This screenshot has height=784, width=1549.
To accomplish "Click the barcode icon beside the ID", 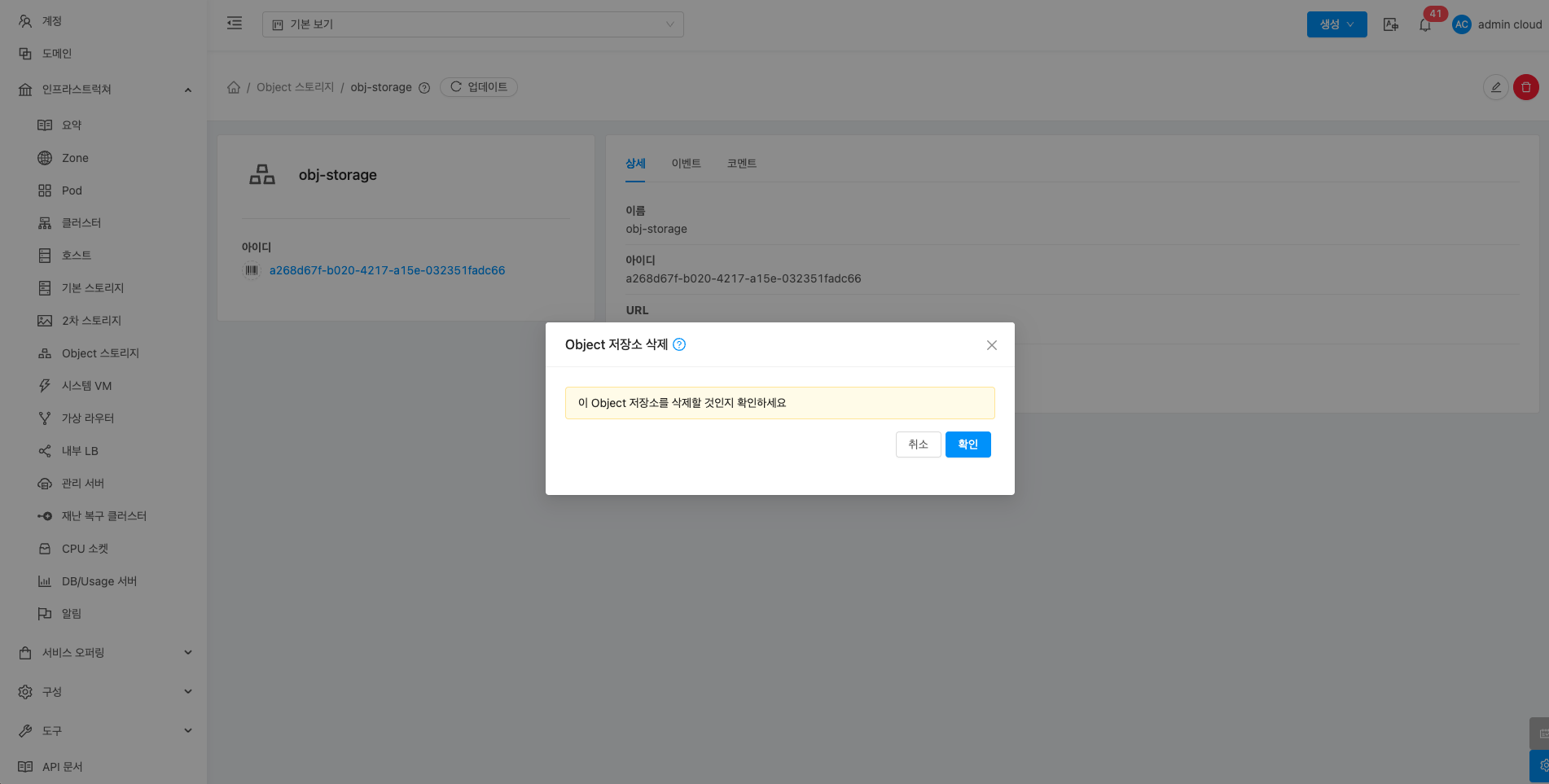I will point(252,270).
